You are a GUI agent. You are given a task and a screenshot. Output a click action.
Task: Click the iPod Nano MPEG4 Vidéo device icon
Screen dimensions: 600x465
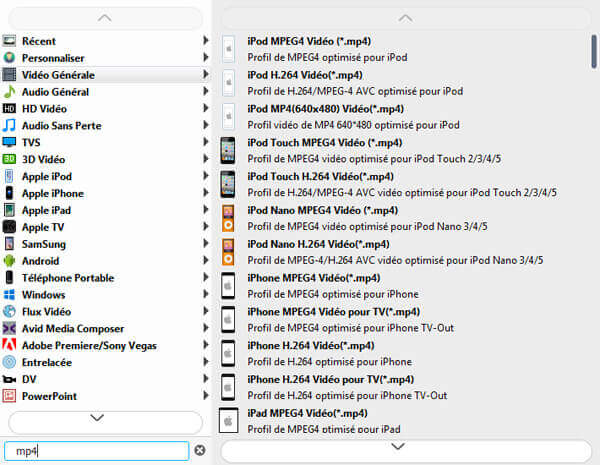click(x=228, y=218)
